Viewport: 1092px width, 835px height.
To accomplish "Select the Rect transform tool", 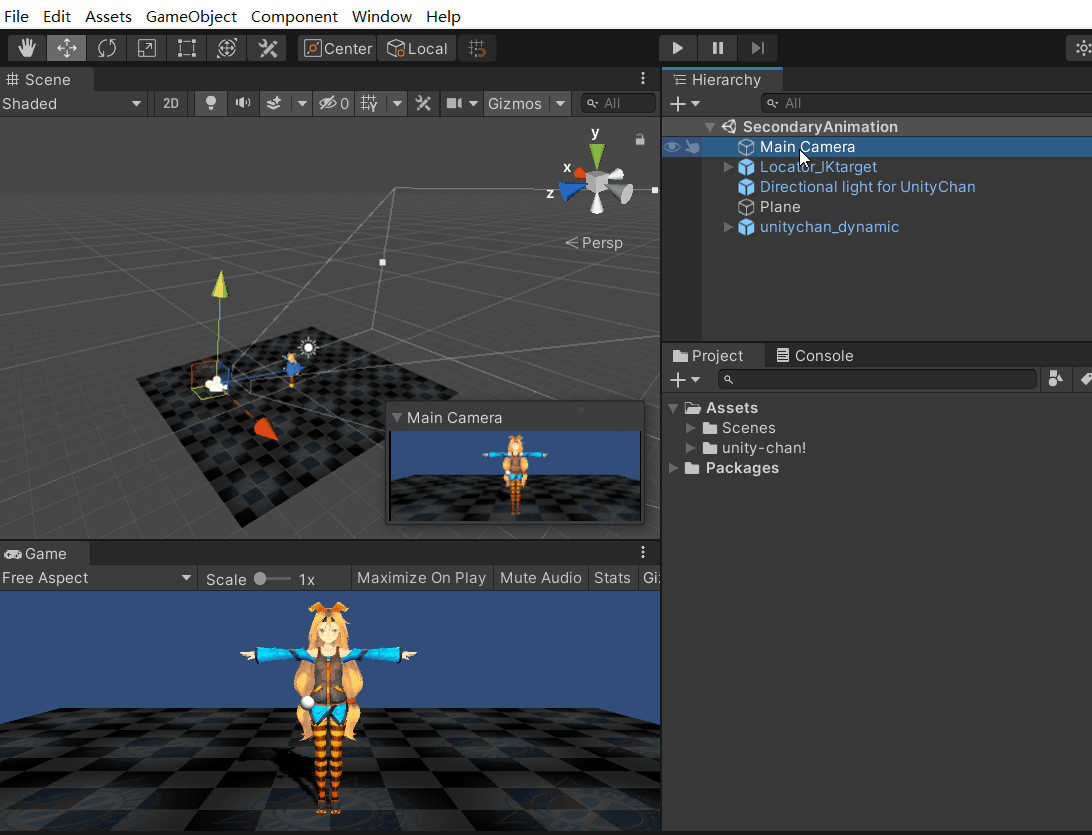I will pos(187,48).
